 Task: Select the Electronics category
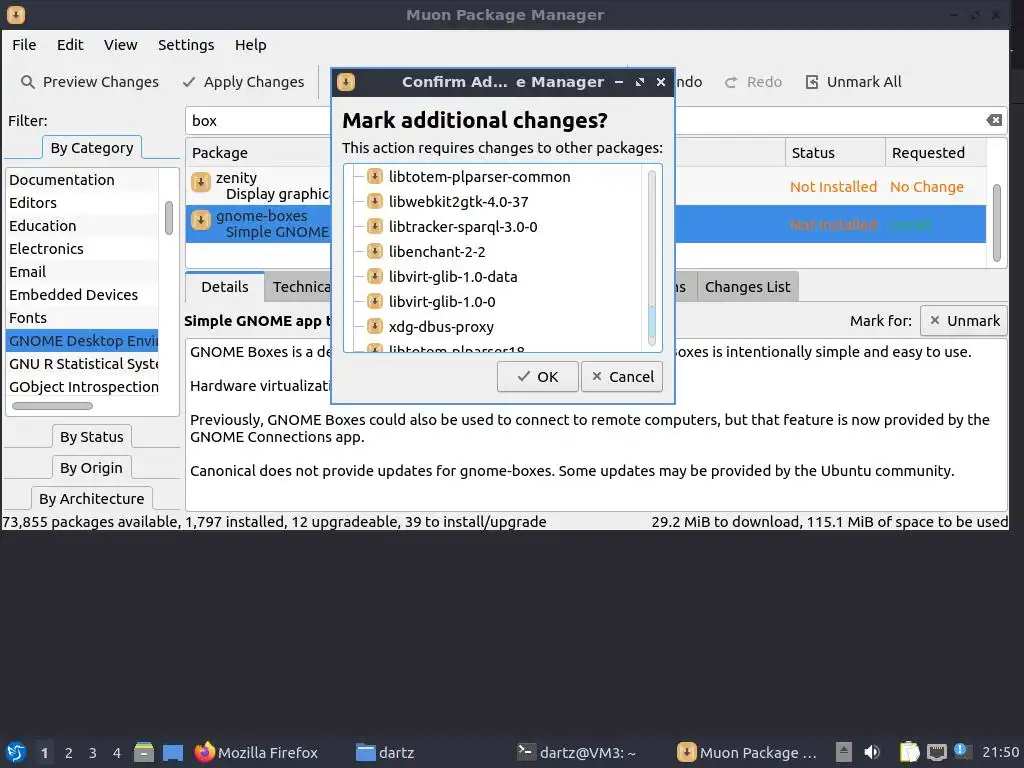click(x=82, y=249)
